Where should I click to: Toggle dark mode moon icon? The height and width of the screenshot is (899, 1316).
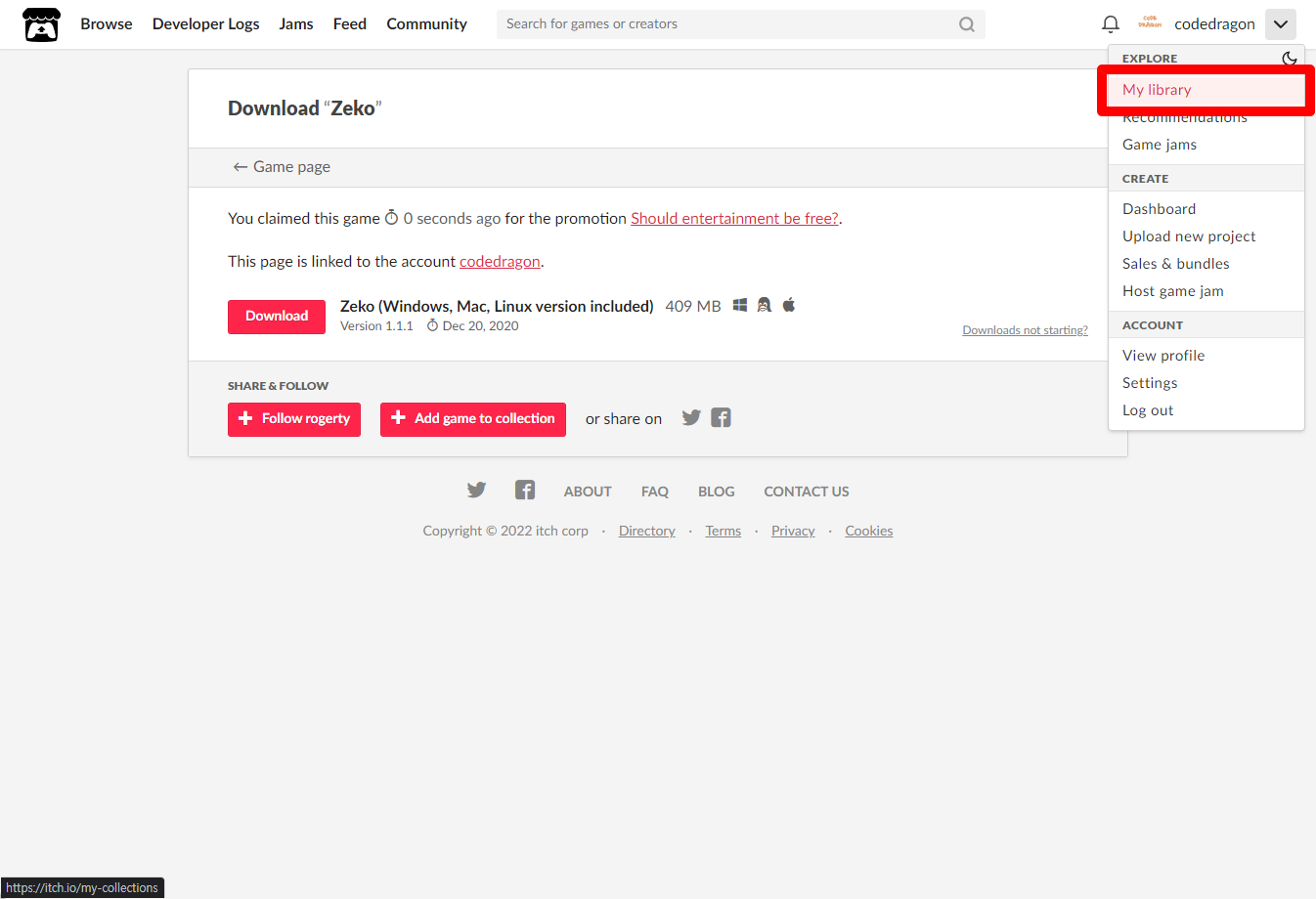[1290, 59]
